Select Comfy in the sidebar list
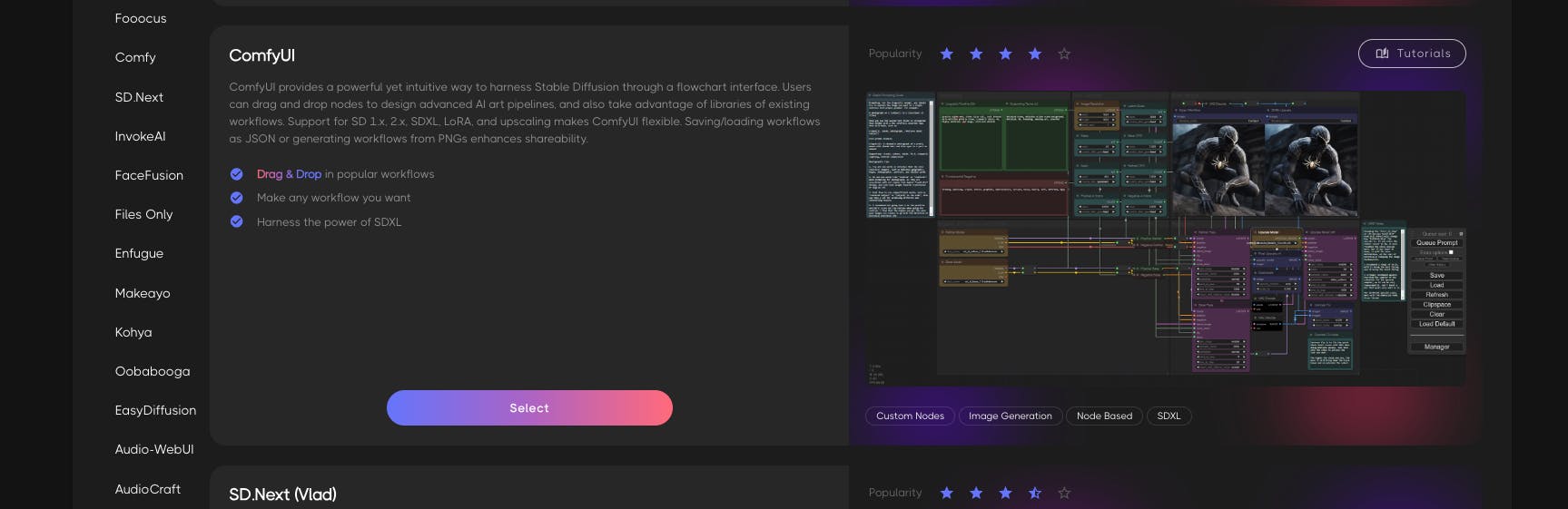 (x=135, y=57)
